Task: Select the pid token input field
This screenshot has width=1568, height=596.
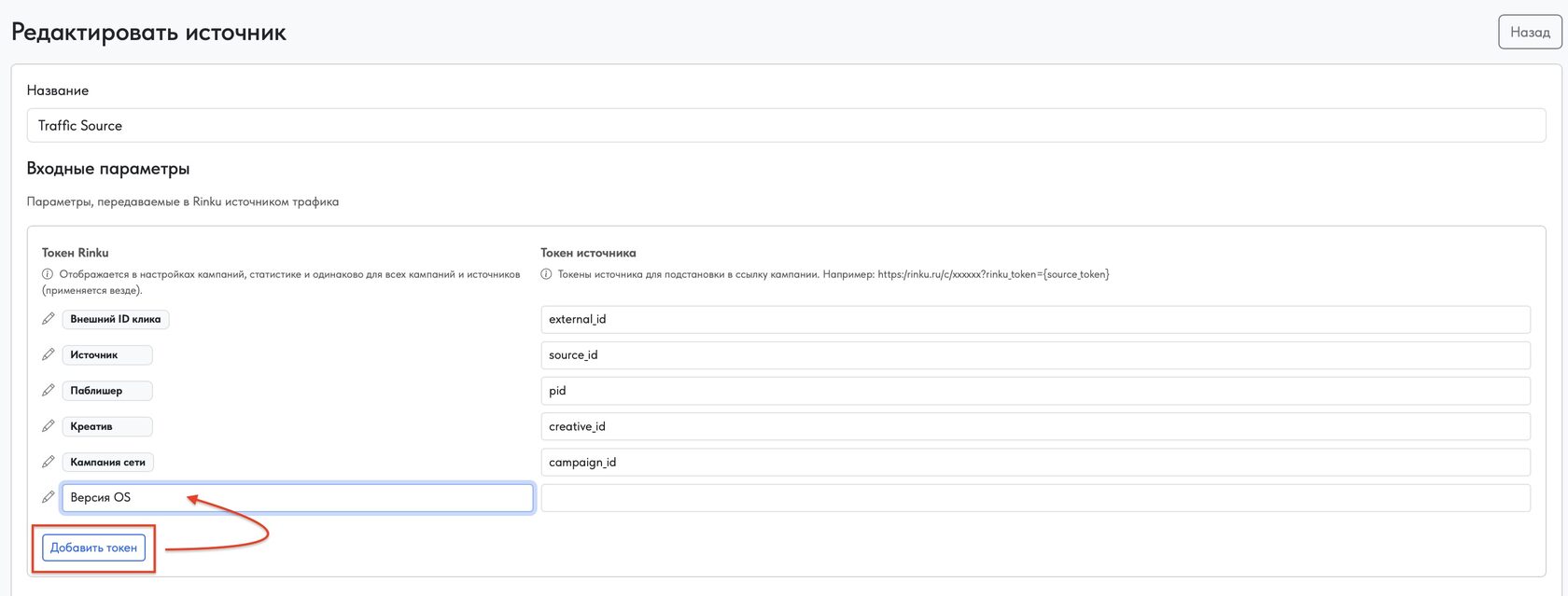Action: click(x=1035, y=391)
